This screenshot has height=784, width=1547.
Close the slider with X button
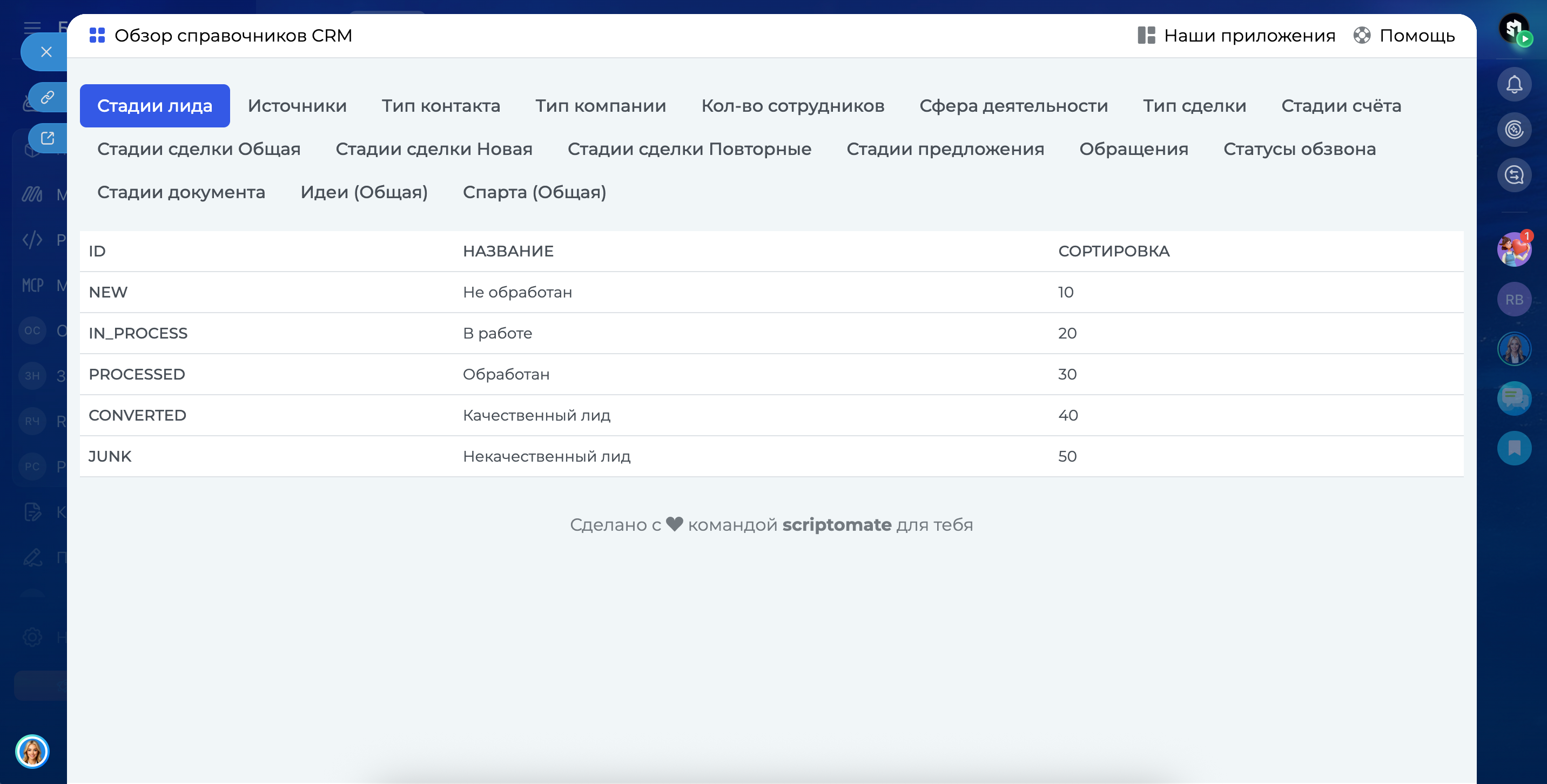pos(46,52)
